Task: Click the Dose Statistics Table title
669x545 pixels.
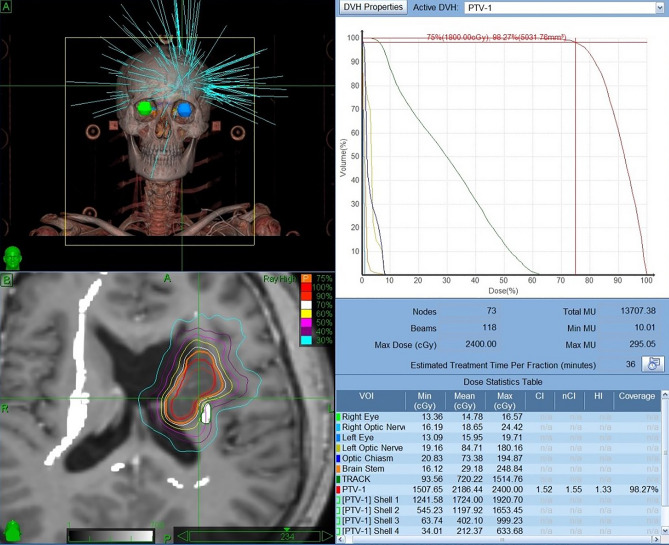Action: pyautogui.click(x=503, y=382)
